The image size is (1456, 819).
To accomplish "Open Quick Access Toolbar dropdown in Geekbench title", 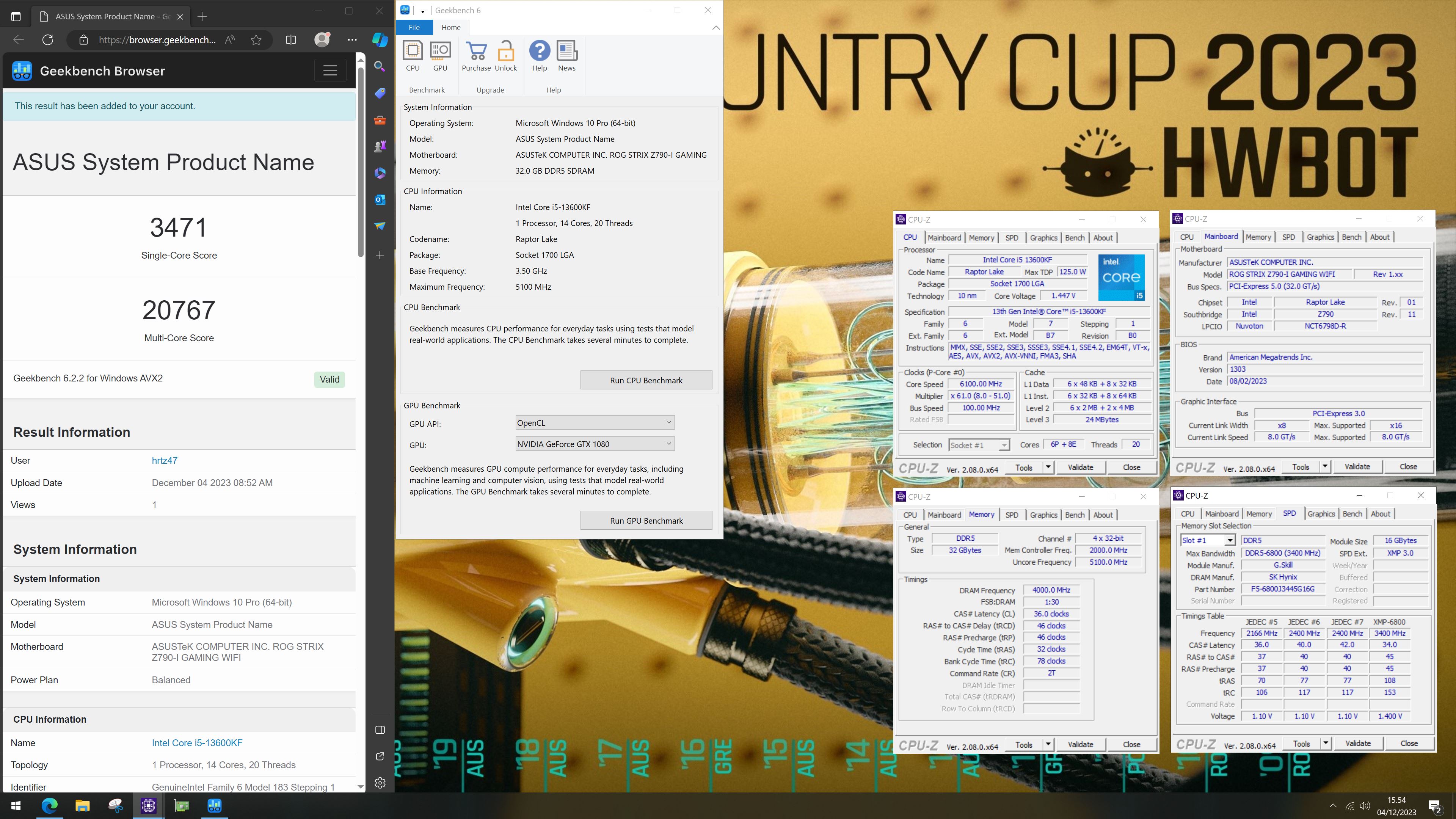I will (x=422, y=10).
